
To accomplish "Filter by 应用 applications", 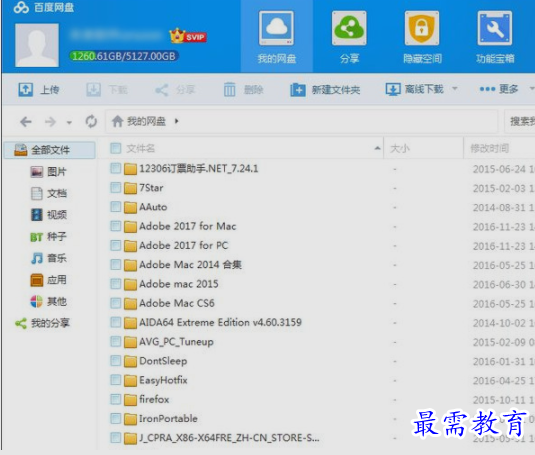I will click(x=48, y=280).
